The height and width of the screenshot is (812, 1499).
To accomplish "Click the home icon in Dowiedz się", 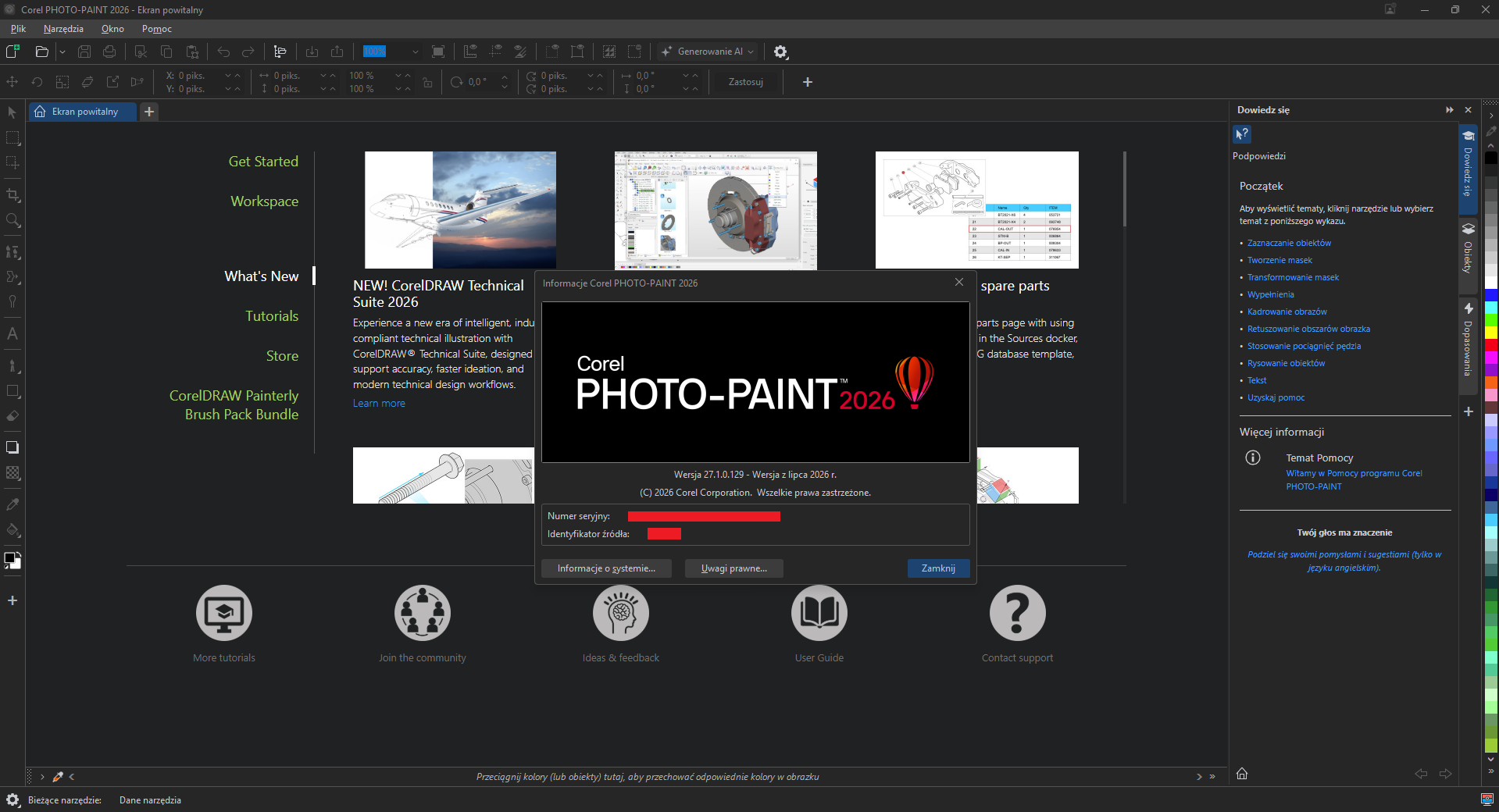I will (x=1242, y=774).
